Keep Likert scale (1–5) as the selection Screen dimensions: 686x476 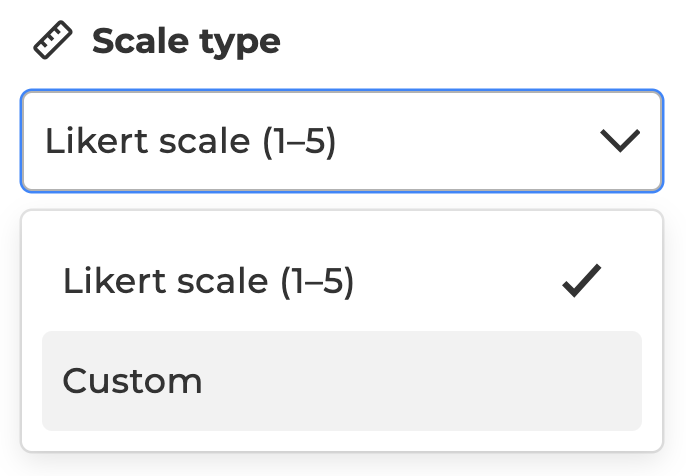(x=342, y=281)
